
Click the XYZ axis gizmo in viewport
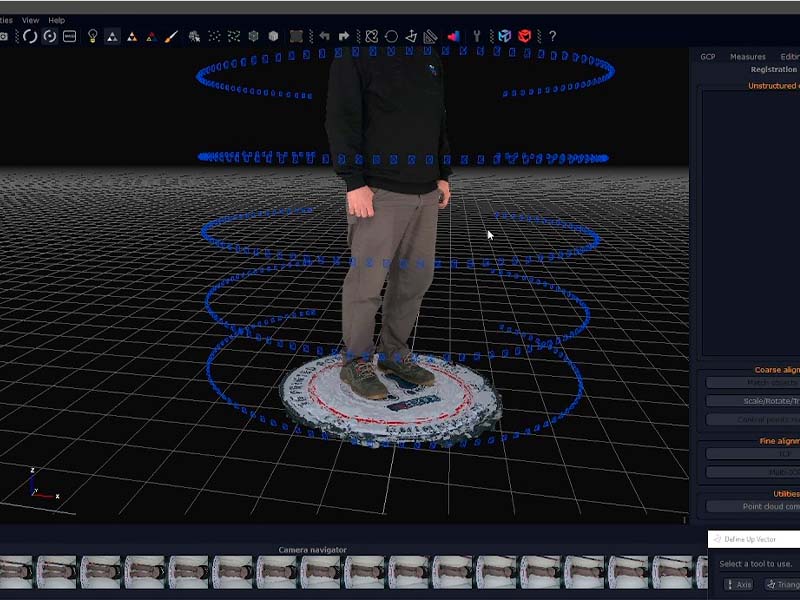44,484
